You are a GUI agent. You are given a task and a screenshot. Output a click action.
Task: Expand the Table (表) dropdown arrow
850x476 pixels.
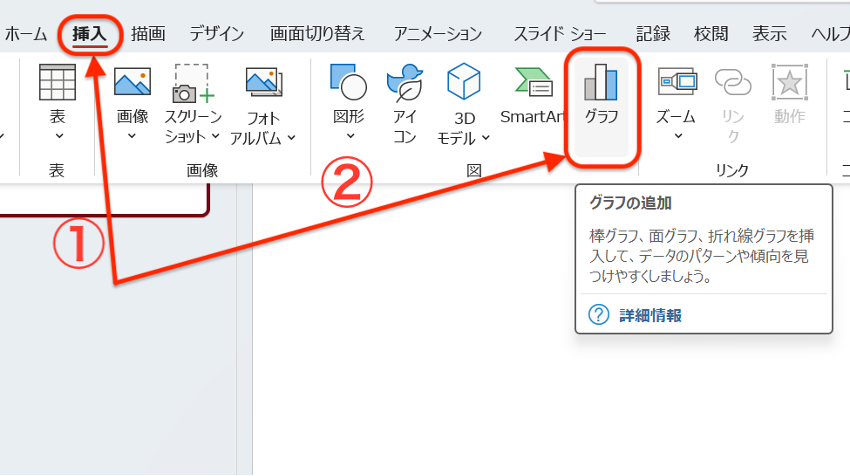[59, 136]
